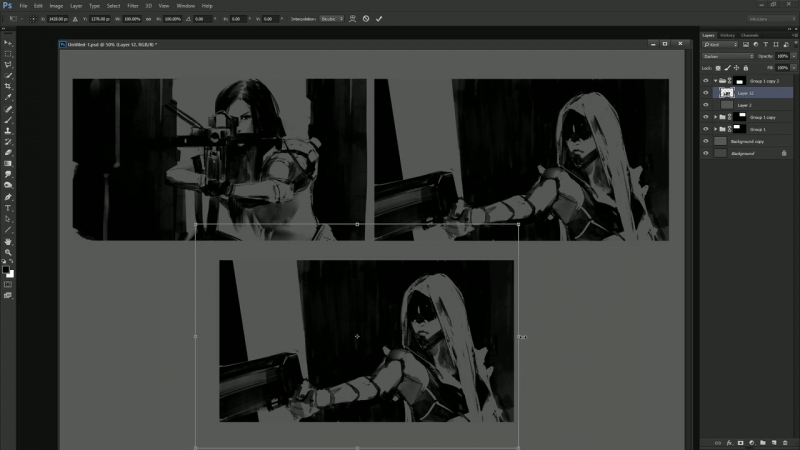Select the Type tool
This screenshot has width=800, height=450.
coord(8,207)
